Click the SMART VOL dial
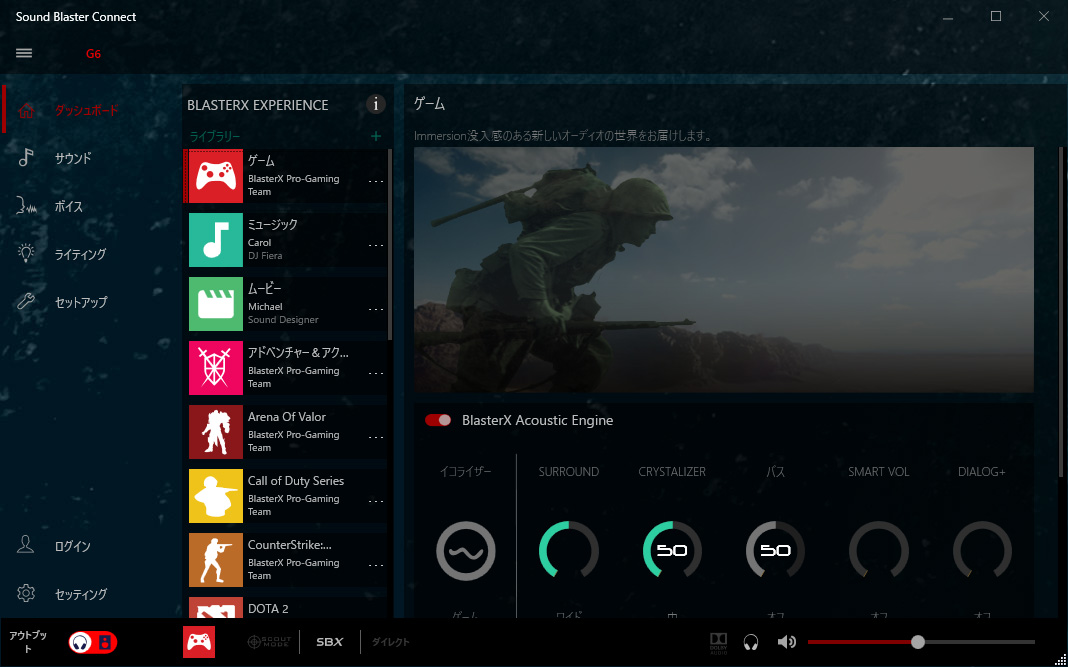Viewport: 1068px width, 667px height. [x=879, y=550]
